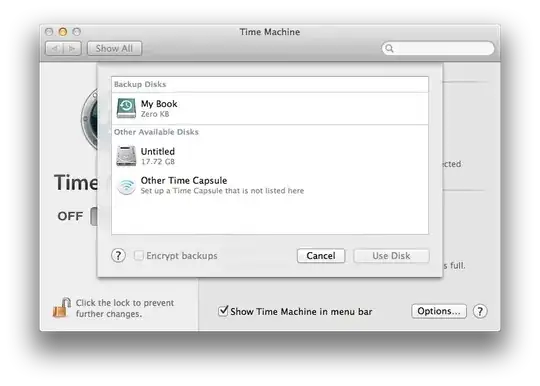Open help next to the Options button
The height and width of the screenshot is (386, 540).
point(480,311)
